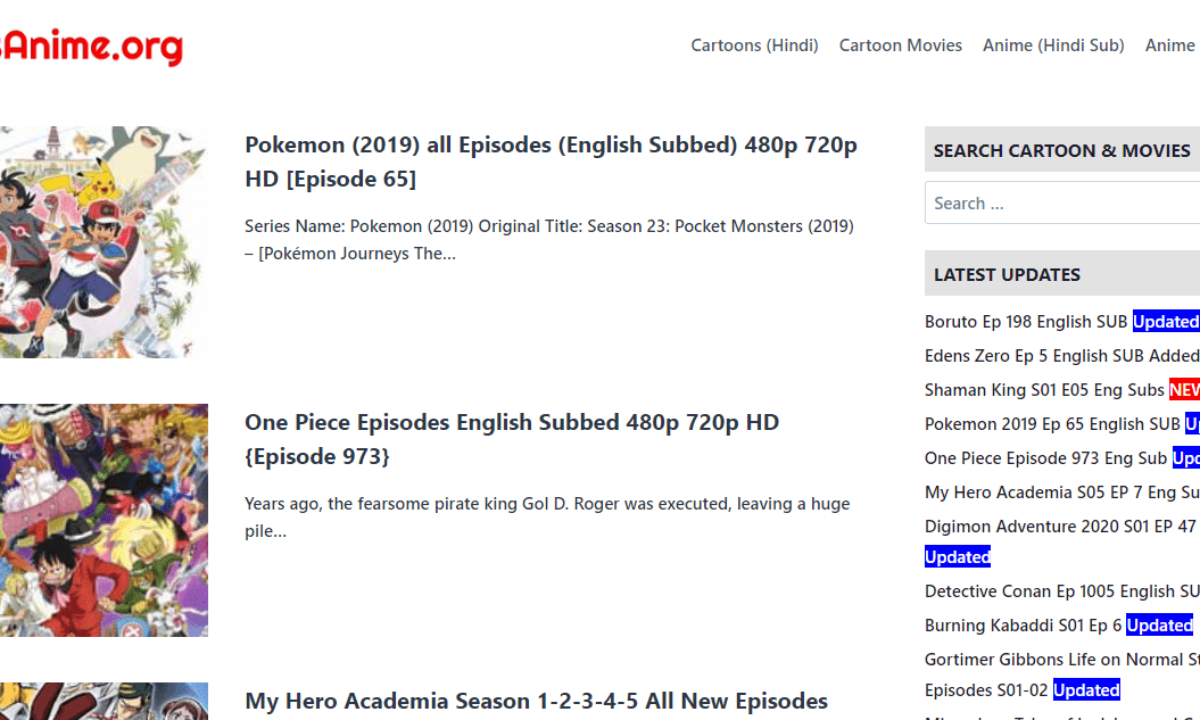Image resolution: width=1200 pixels, height=720 pixels.
Task: Open the Cartoons (Hindi) menu item
Action: pos(754,45)
